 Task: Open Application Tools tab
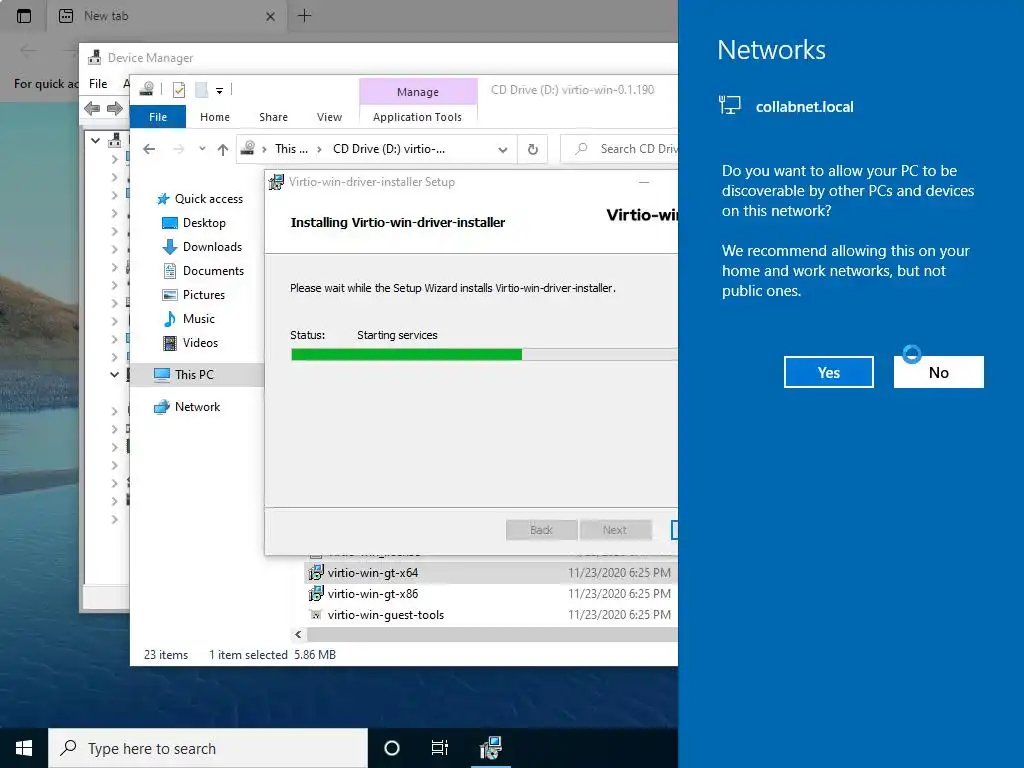(x=417, y=117)
